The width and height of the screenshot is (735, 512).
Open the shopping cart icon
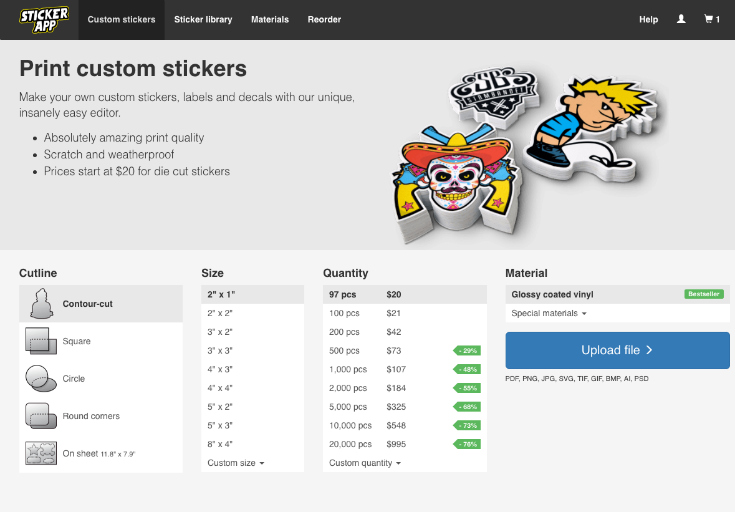coord(711,19)
